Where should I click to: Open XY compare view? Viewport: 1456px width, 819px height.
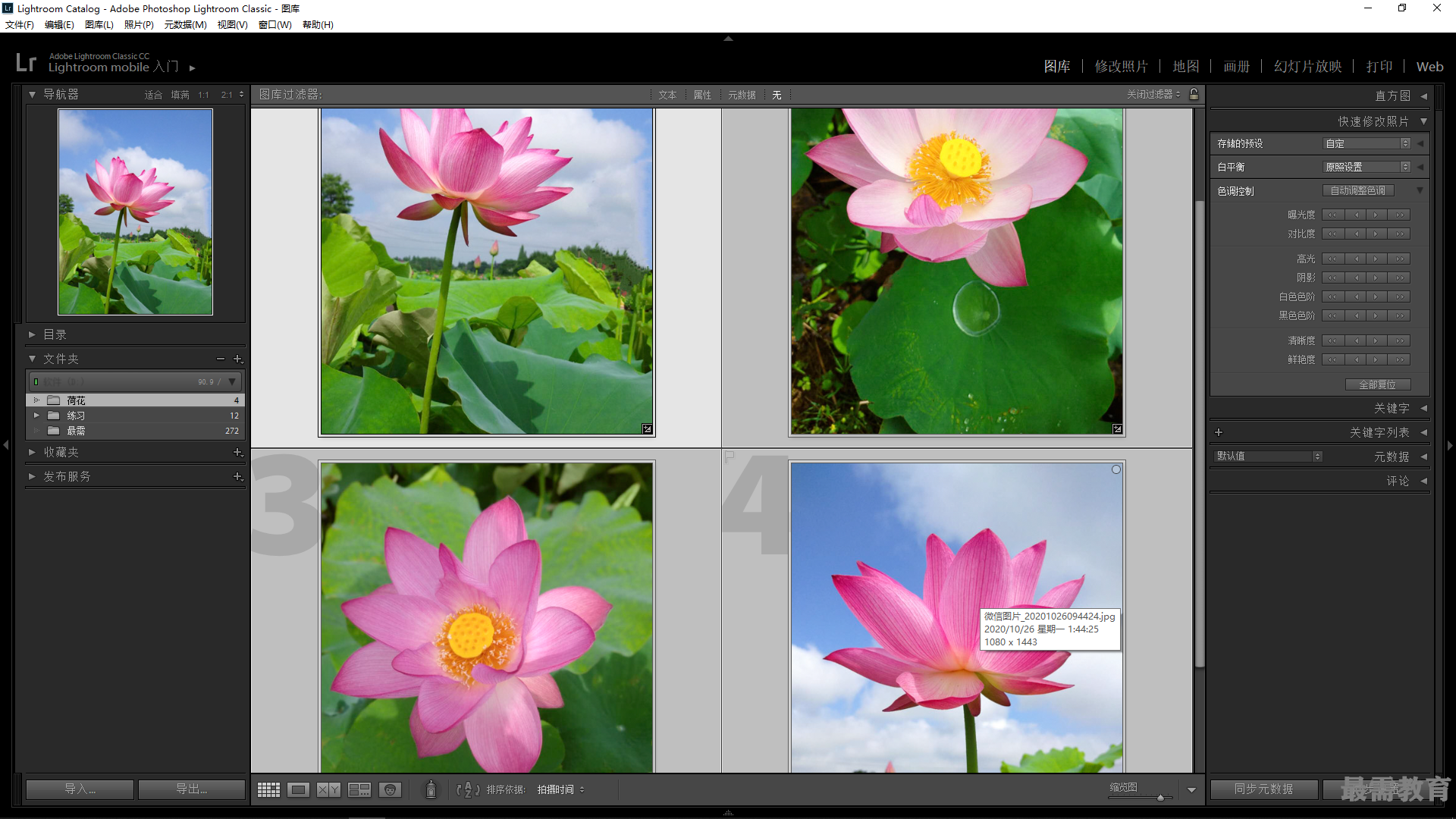[x=328, y=789]
